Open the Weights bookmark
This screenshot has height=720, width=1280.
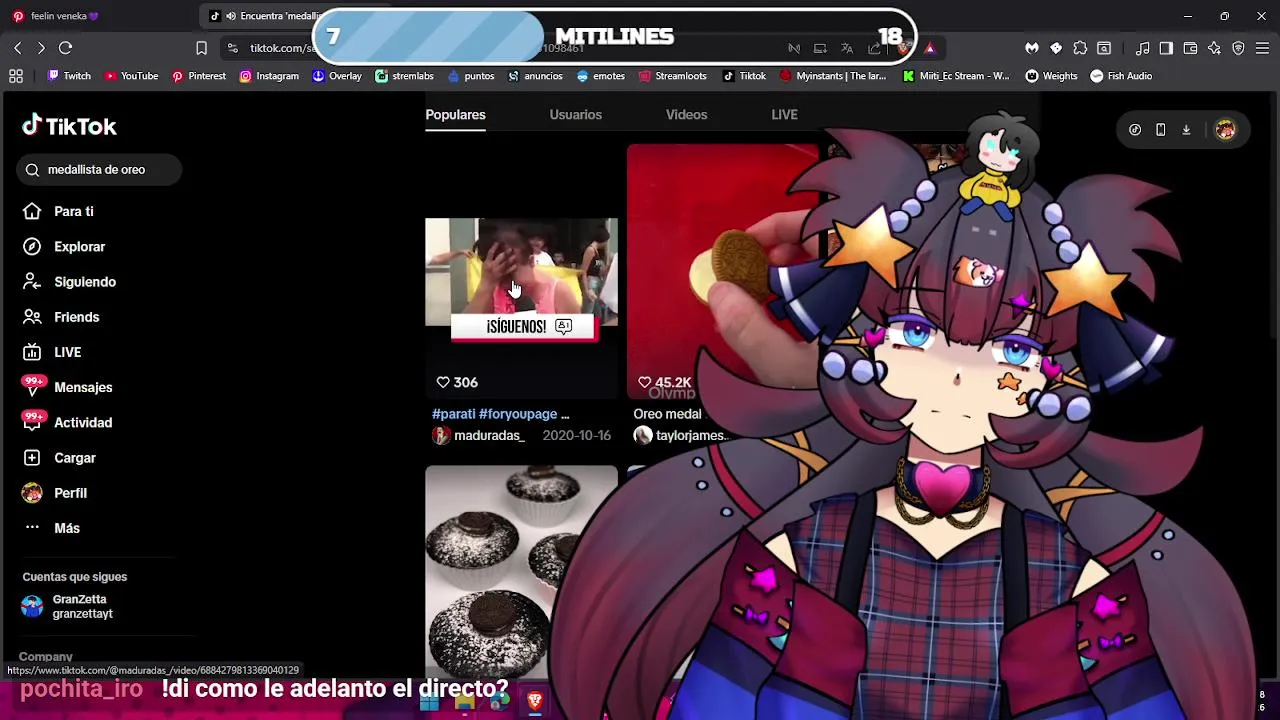(1051, 76)
